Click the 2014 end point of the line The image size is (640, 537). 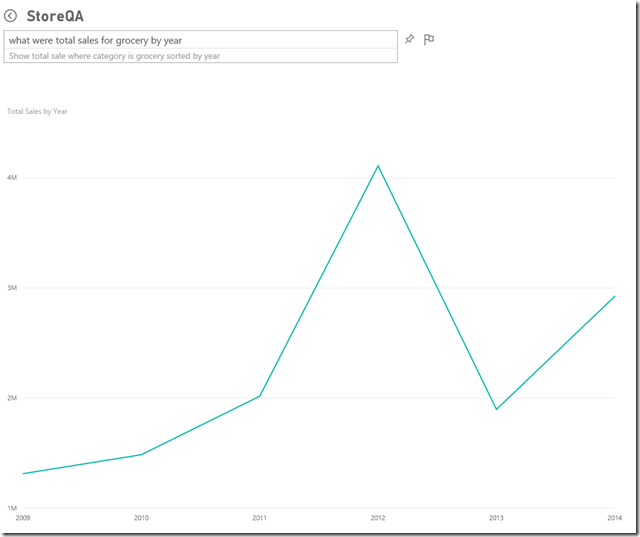click(614, 297)
